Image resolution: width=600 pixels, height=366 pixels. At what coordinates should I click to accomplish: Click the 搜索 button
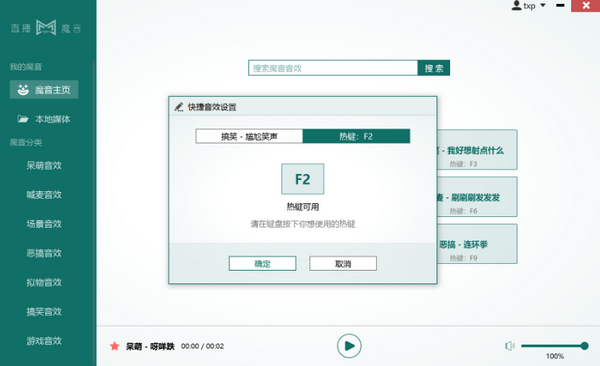click(434, 68)
